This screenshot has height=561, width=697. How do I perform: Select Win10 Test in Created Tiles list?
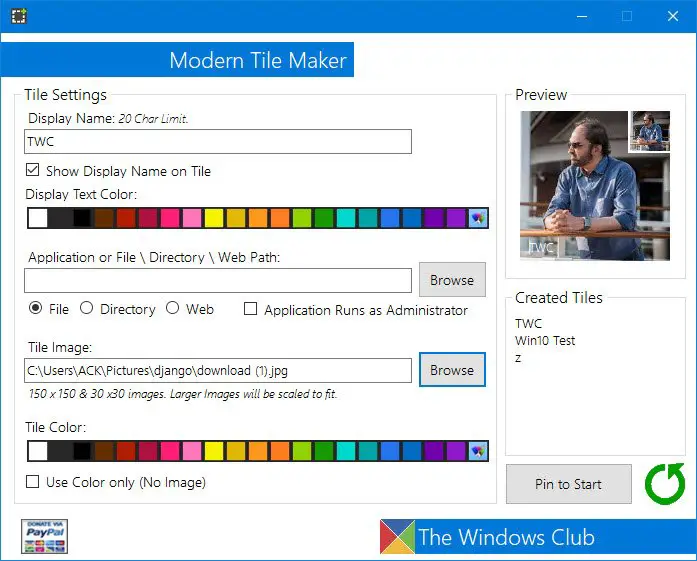(x=545, y=341)
